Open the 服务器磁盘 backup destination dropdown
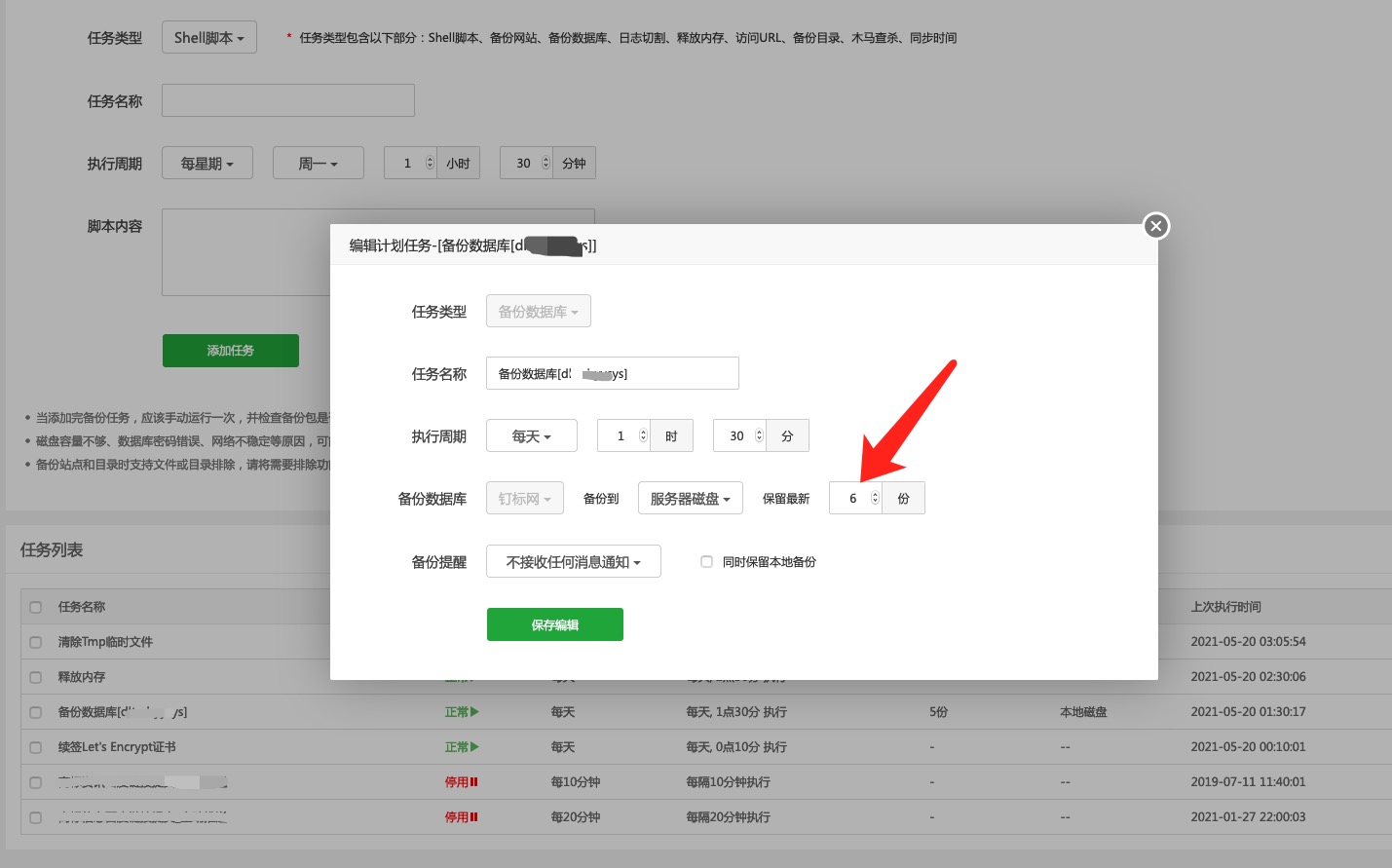Screen dimensions: 1392x868 (x=691, y=498)
